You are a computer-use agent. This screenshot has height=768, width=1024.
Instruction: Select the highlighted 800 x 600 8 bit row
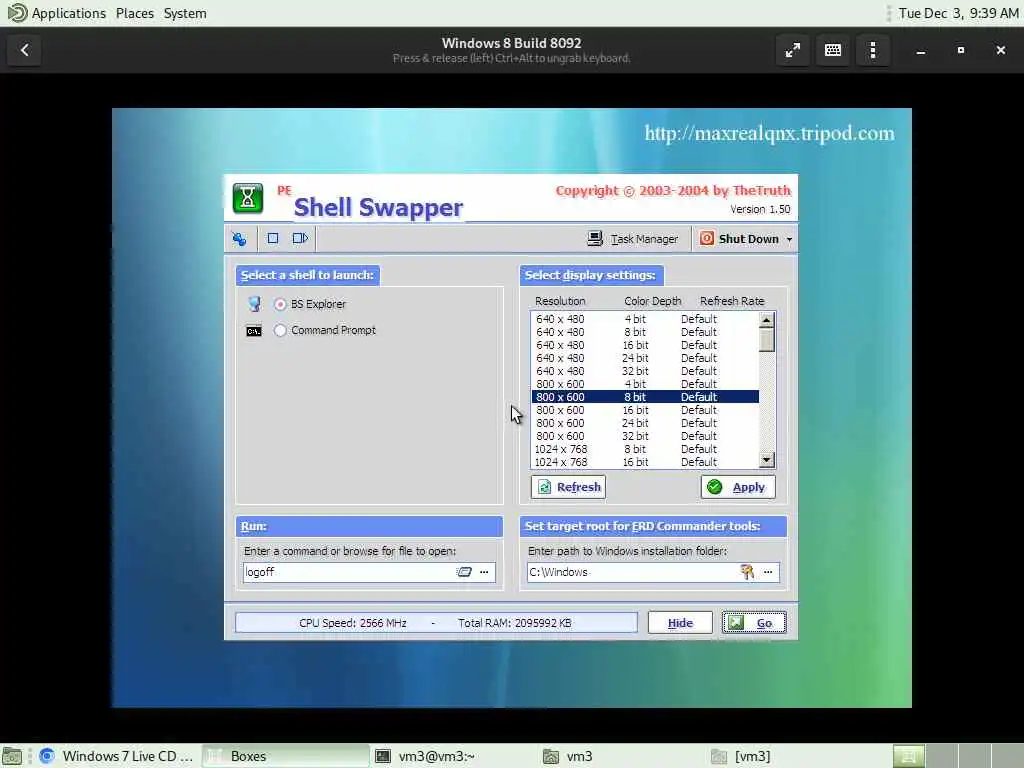(x=645, y=397)
